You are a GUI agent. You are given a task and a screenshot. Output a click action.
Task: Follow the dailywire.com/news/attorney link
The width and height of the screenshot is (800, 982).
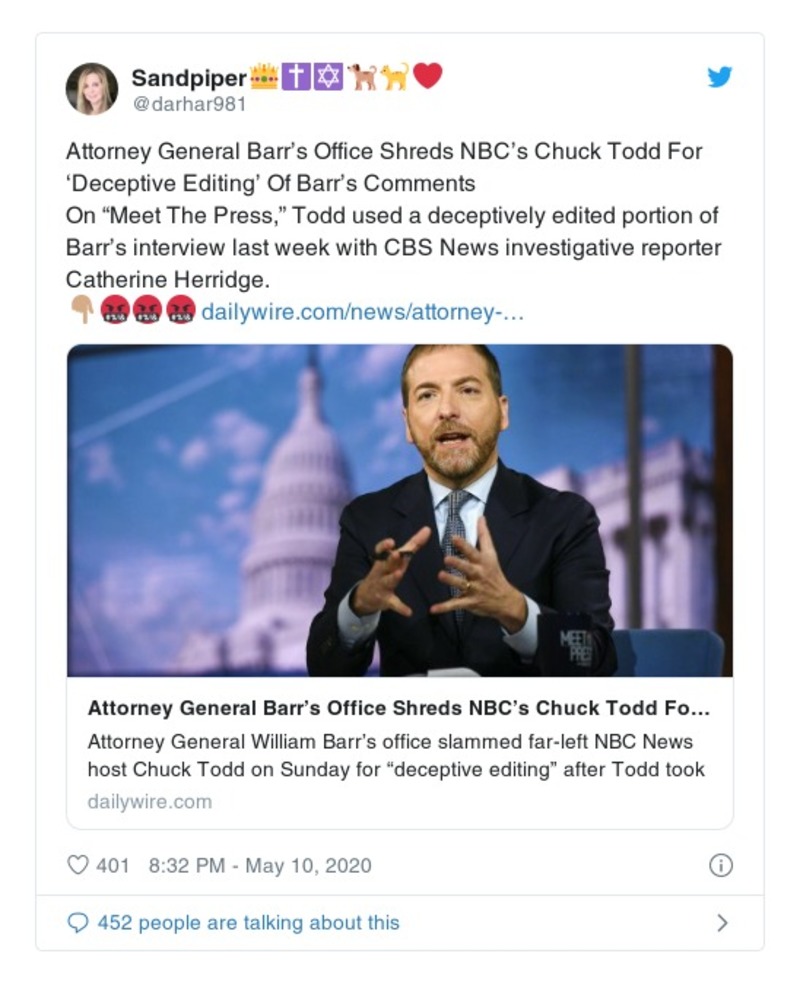point(363,312)
